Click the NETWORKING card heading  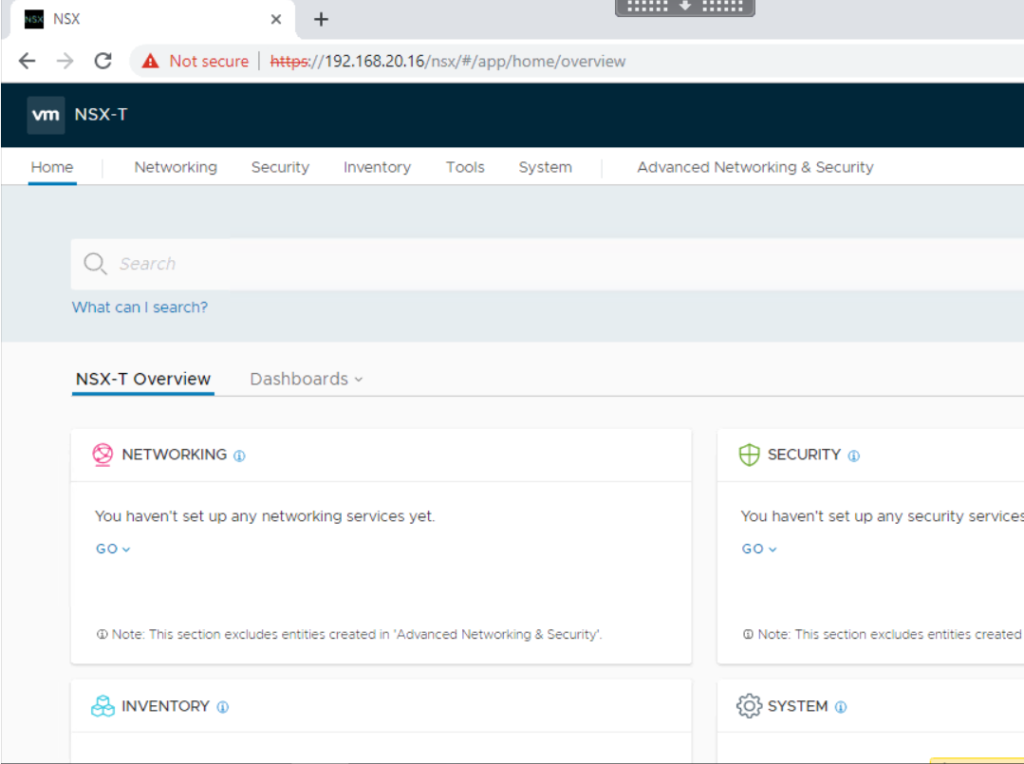tap(174, 454)
